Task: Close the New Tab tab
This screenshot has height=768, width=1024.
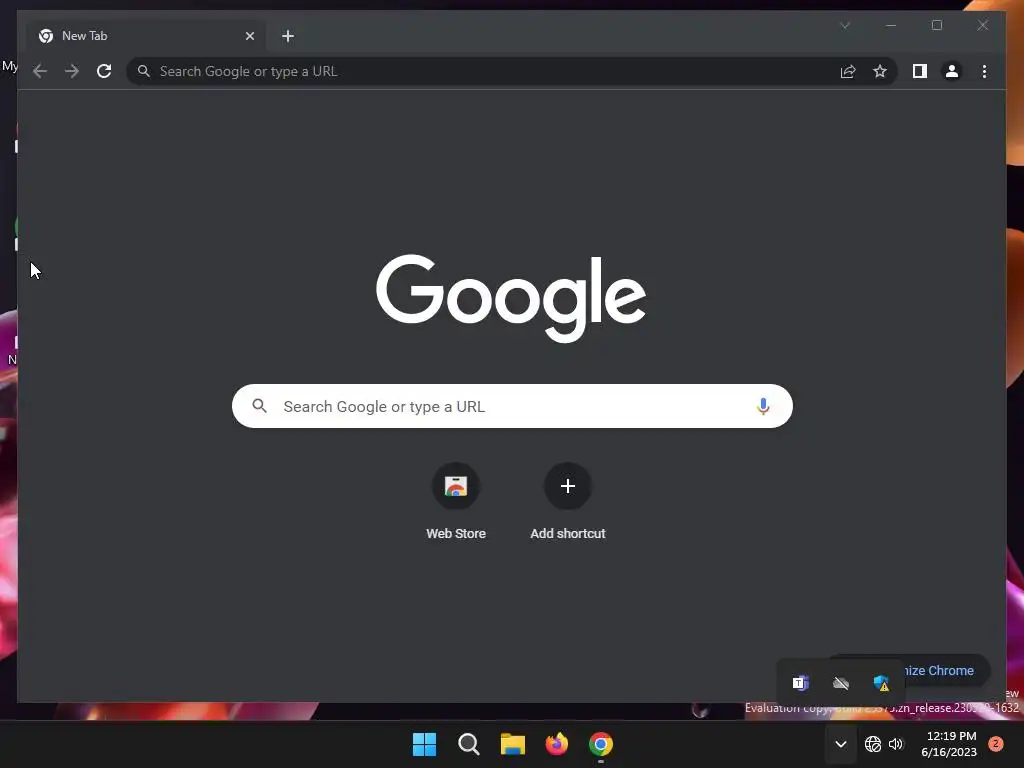Action: coord(249,36)
